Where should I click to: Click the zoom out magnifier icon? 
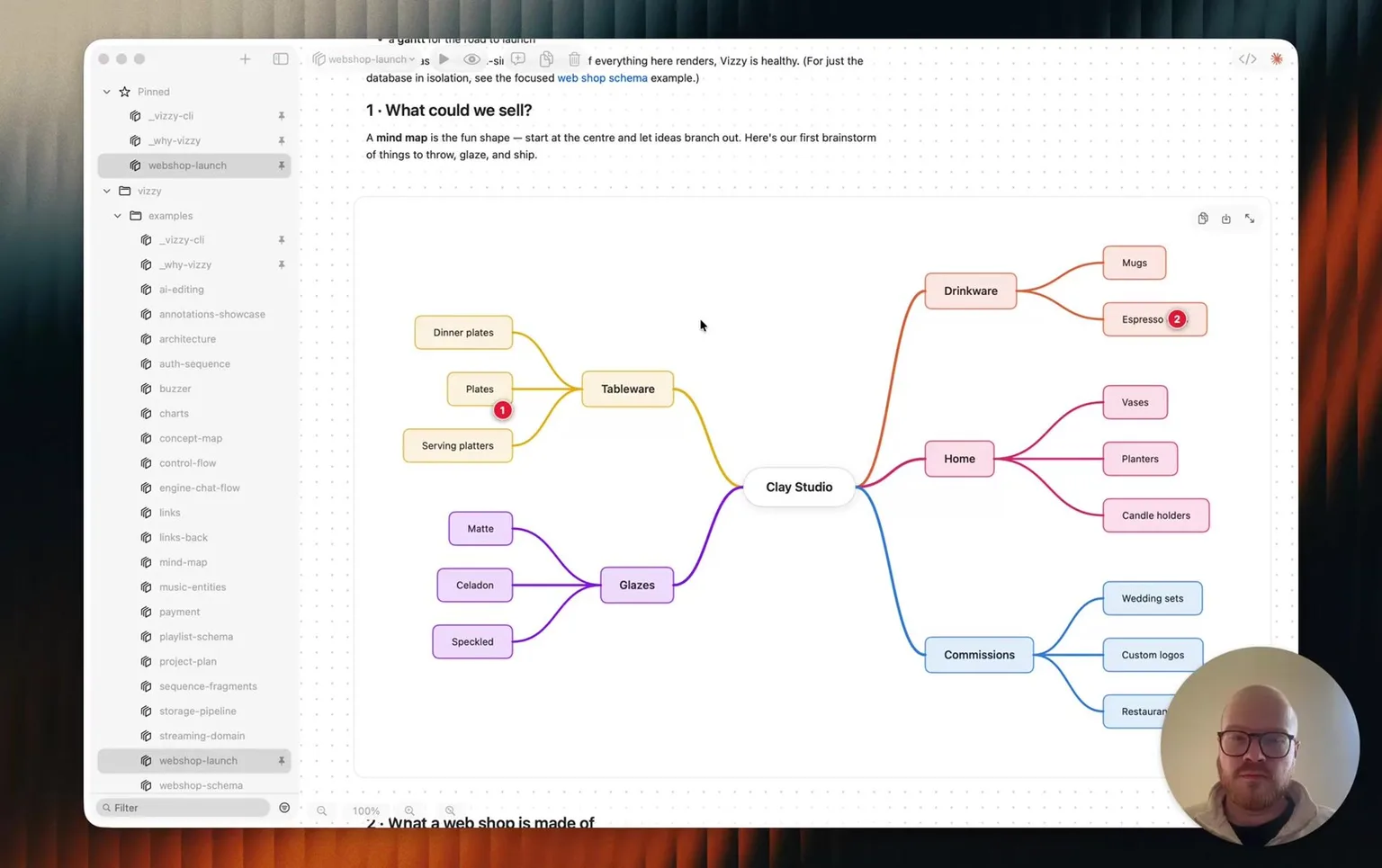tap(321, 810)
